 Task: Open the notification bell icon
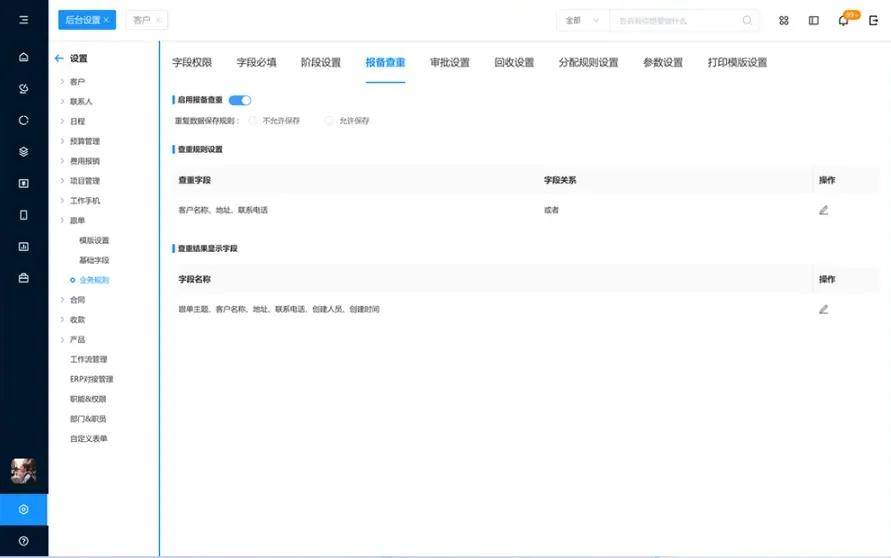[x=843, y=20]
